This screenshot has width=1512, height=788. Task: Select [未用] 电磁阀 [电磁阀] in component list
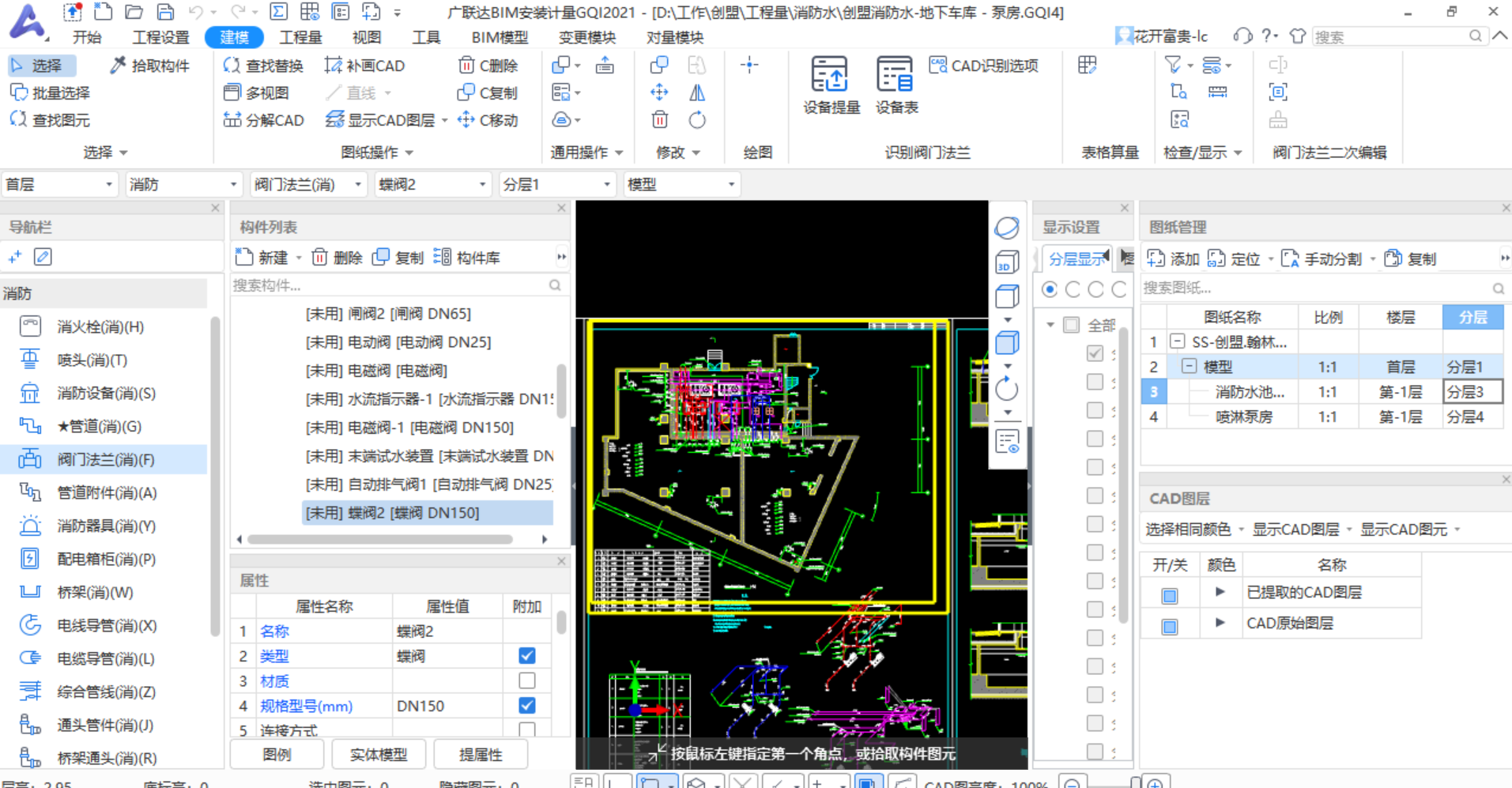pos(376,371)
